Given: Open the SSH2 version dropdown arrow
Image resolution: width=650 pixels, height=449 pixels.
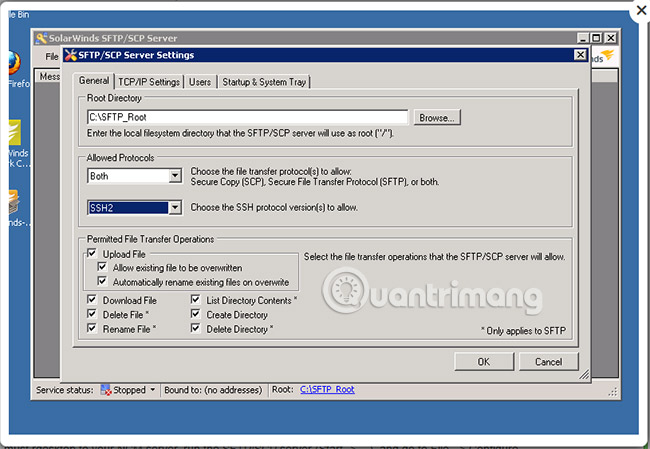Looking at the screenshot, I should pos(175,207).
